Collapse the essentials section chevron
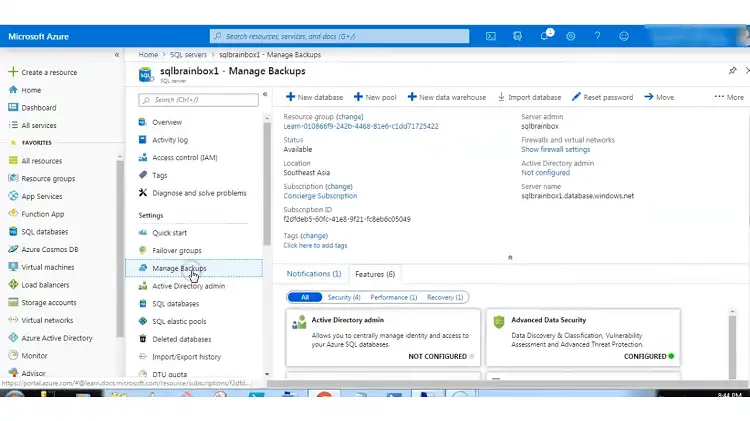 click(x=510, y=257)
